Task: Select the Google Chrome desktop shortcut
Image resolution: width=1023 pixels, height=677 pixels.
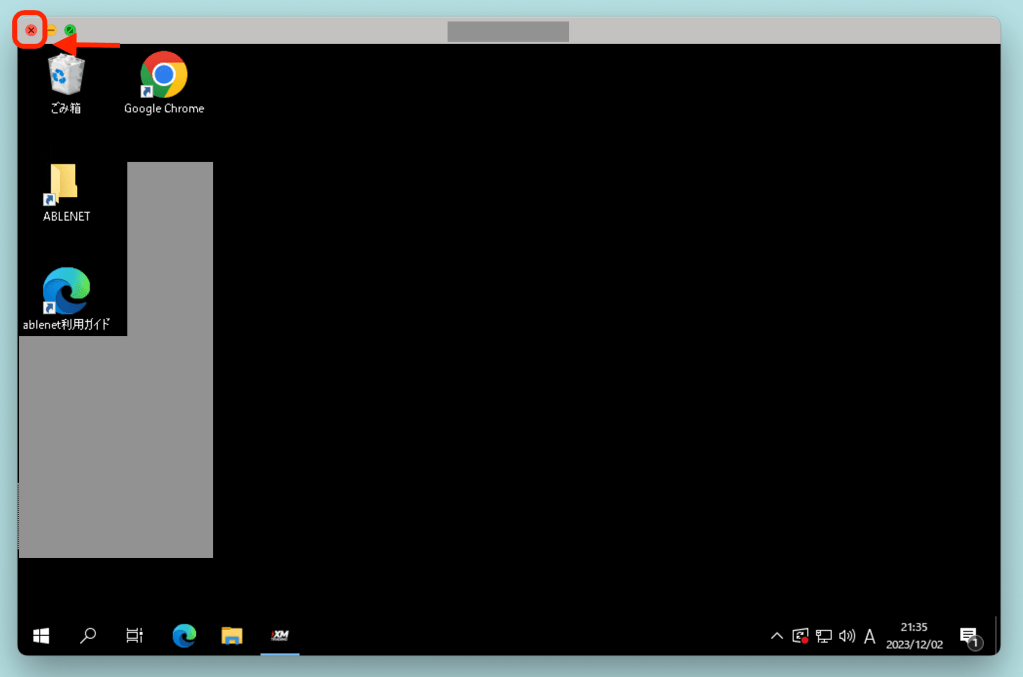Action: click(164, 78)
